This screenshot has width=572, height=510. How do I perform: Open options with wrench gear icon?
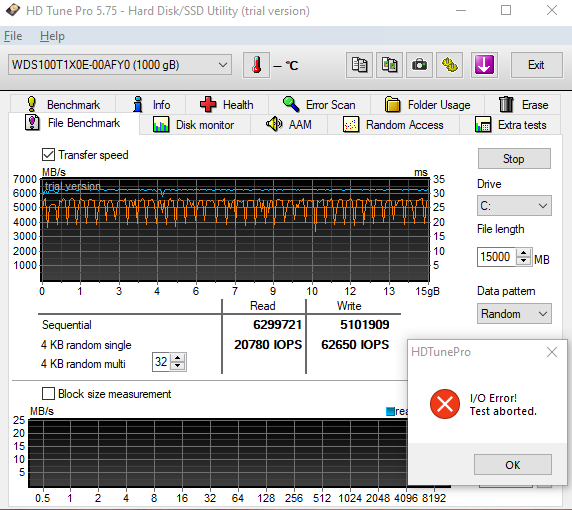tap(449, 65)
